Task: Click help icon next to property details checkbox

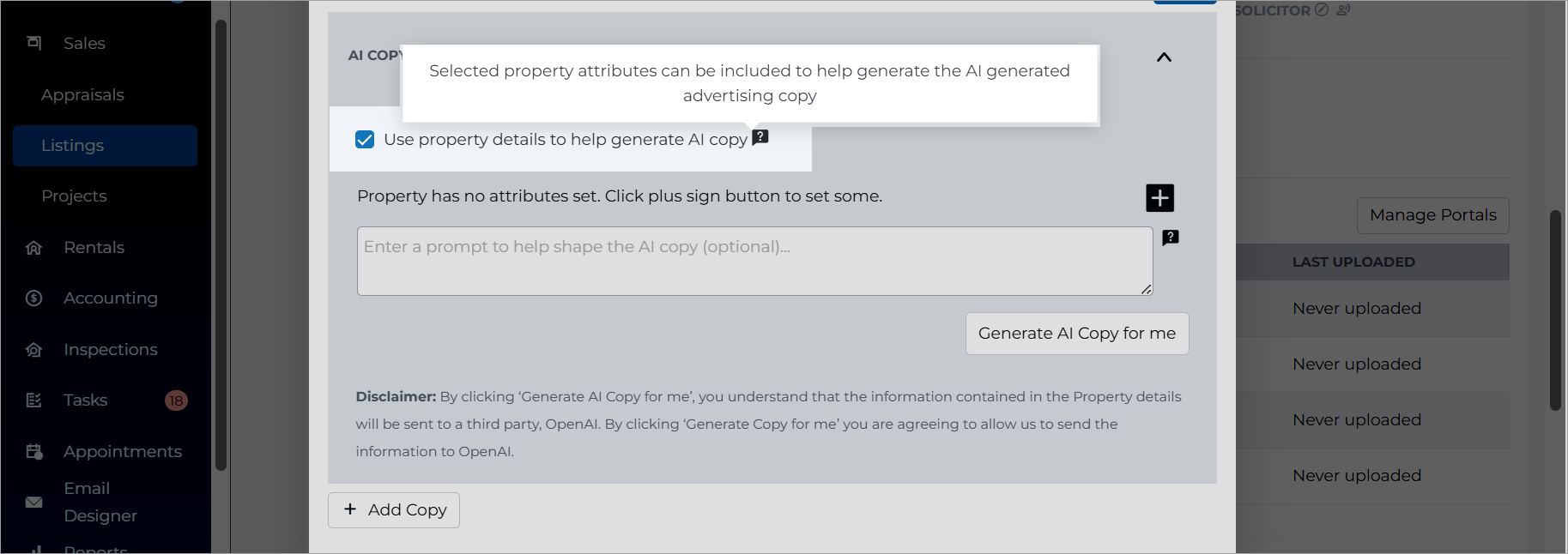Action: click(x=760, y=137)
